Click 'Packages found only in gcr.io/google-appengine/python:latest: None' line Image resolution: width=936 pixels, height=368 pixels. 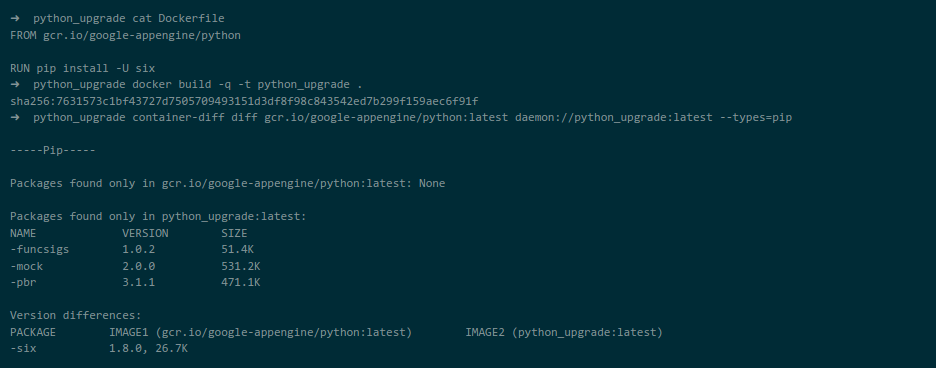(x=227, y=183)
